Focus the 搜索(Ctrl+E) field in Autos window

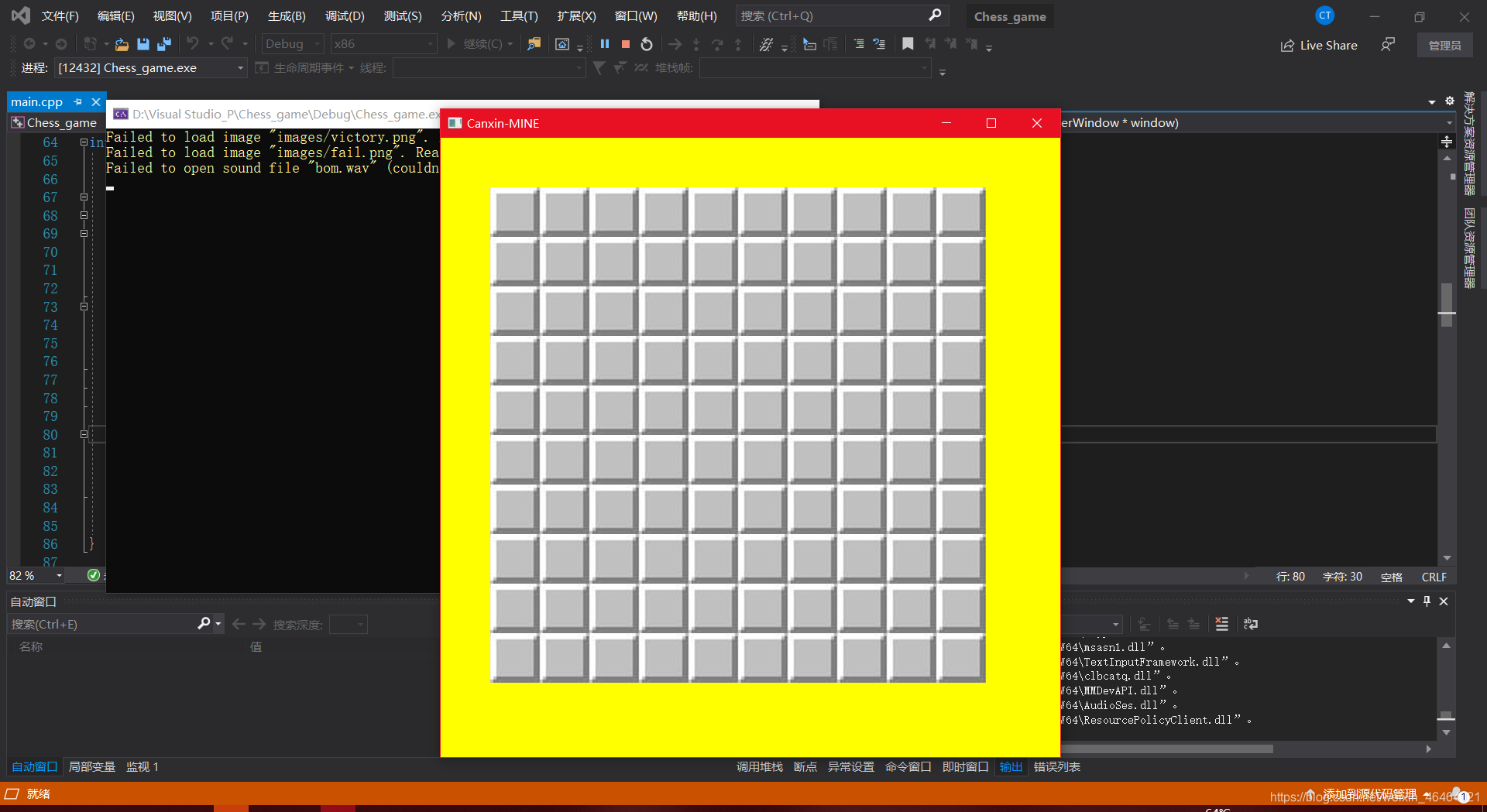(101, 624)
